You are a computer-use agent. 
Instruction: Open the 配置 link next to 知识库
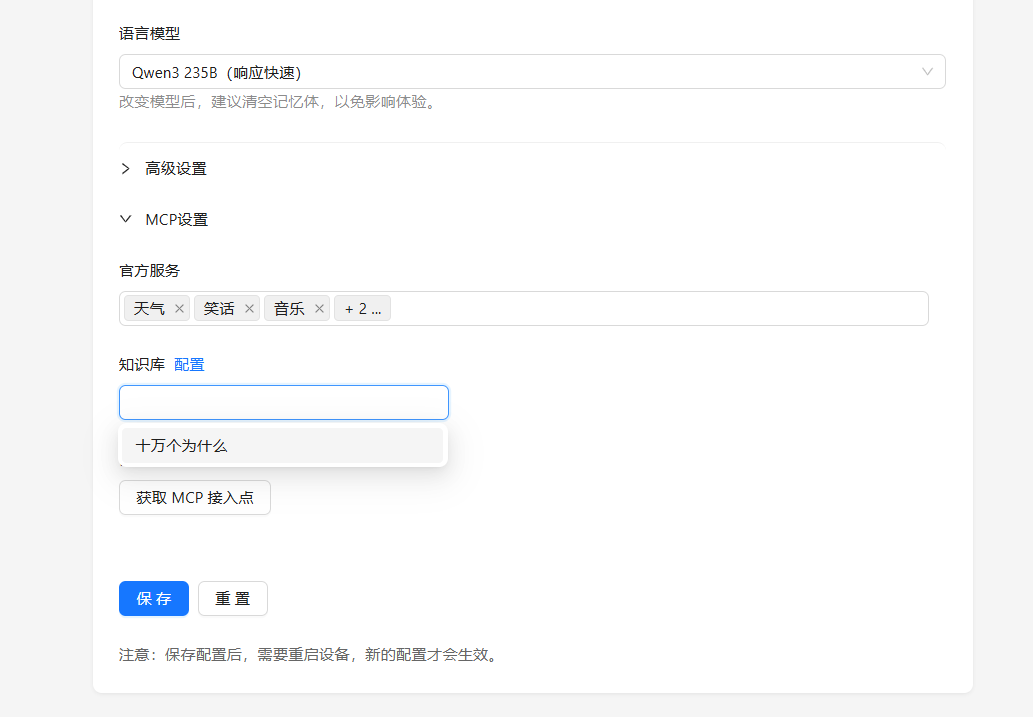[x=189, y=364]
